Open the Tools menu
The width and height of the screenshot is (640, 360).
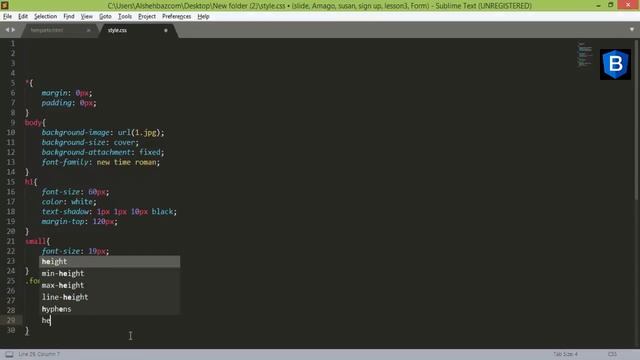(125, 16)
